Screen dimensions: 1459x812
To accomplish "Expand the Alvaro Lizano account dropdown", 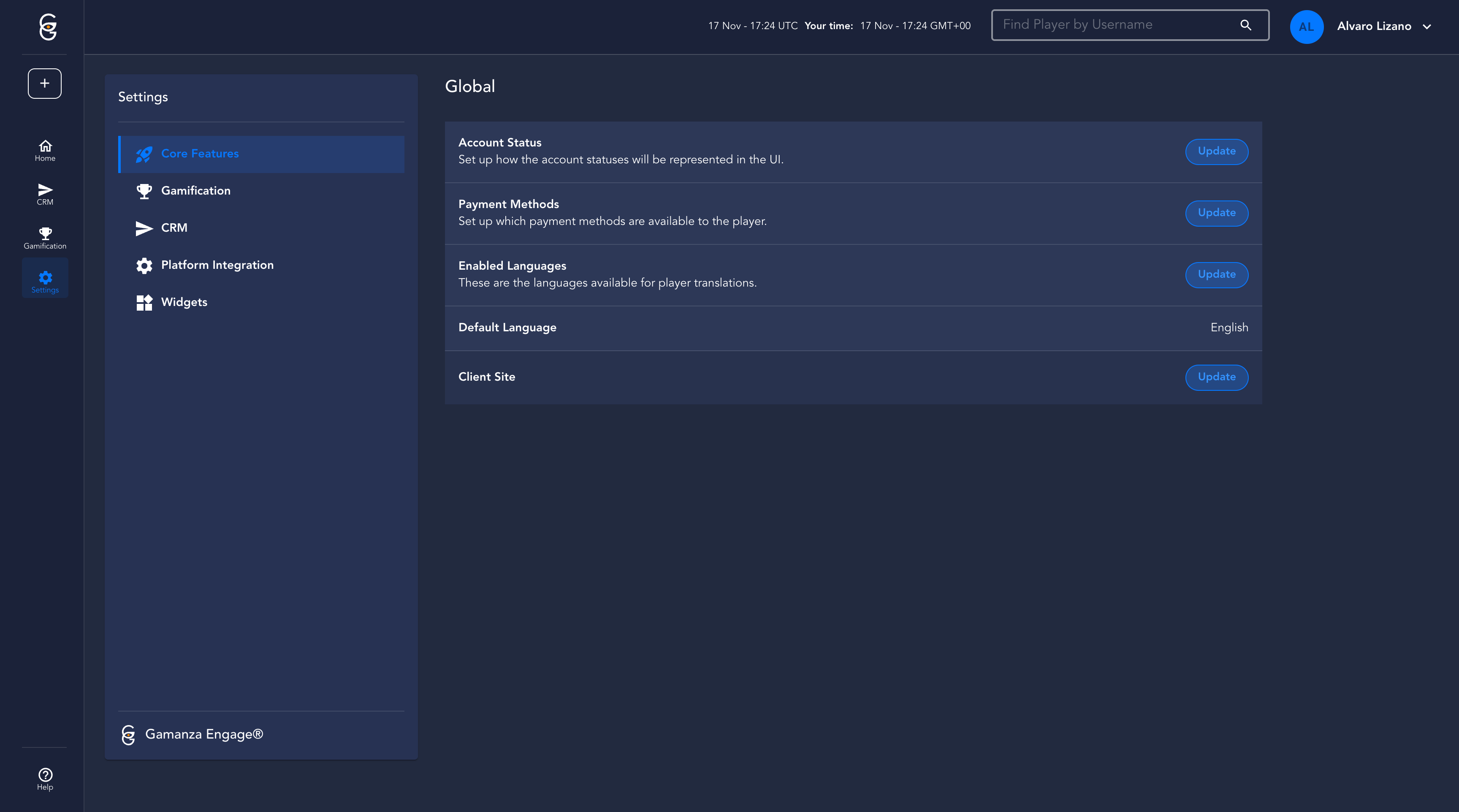I will 1427,27.
